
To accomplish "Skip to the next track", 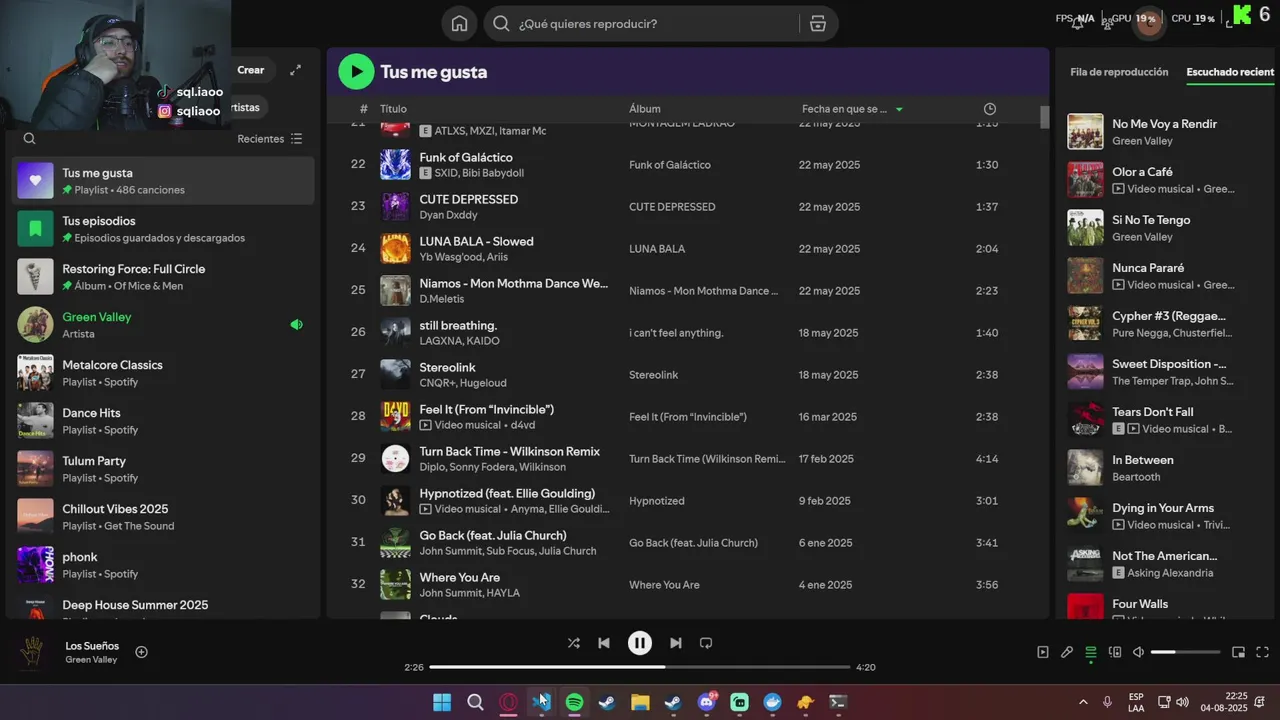I will tap(676, 643).
